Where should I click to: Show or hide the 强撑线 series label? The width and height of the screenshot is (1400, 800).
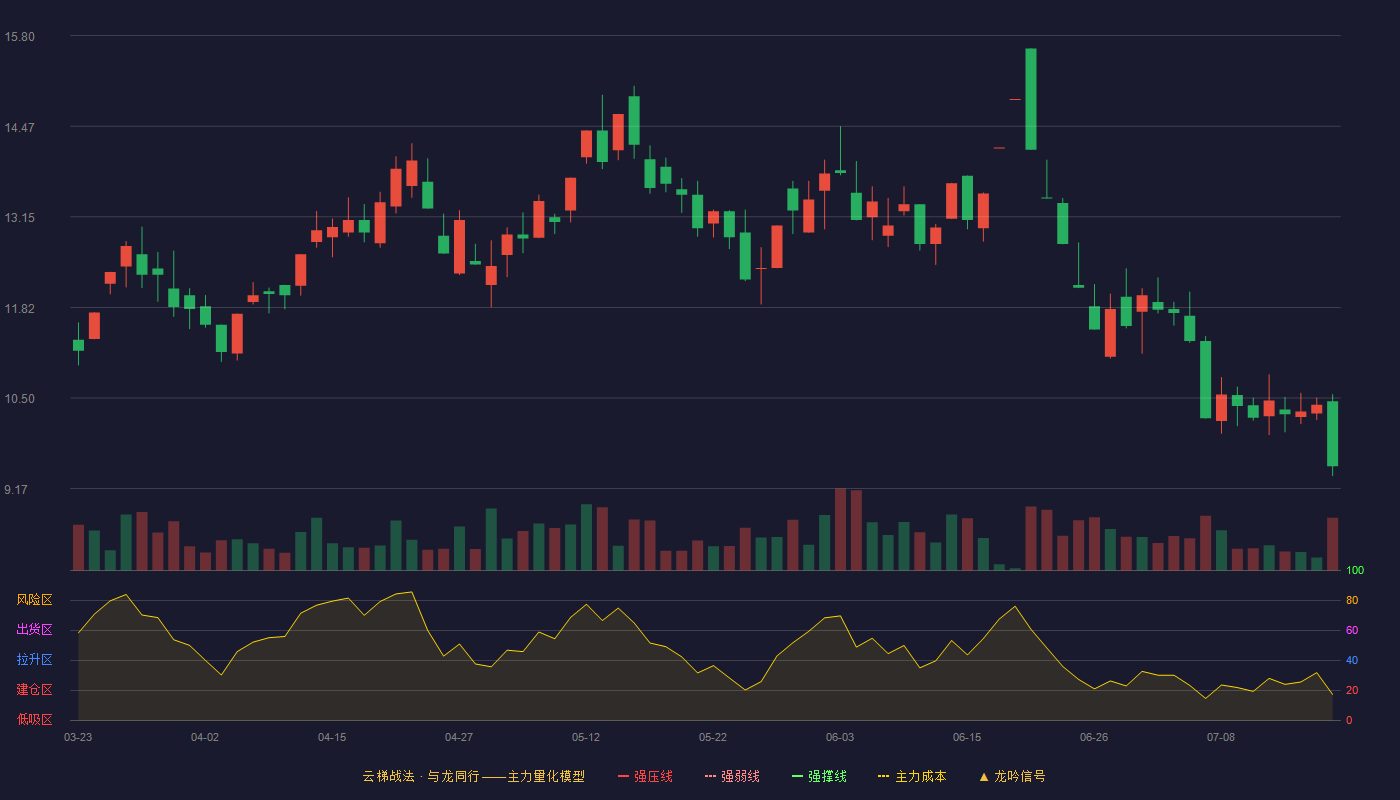pos(827,776)
